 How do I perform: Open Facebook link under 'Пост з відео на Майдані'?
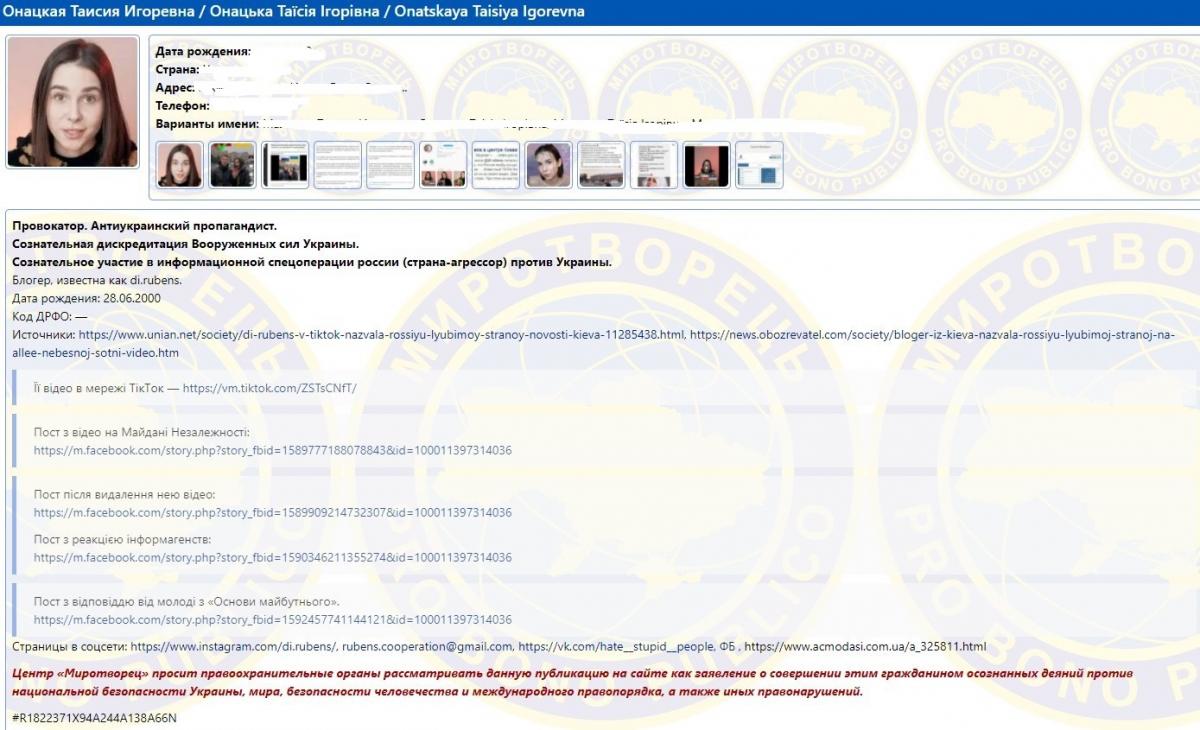coord(272,451)
